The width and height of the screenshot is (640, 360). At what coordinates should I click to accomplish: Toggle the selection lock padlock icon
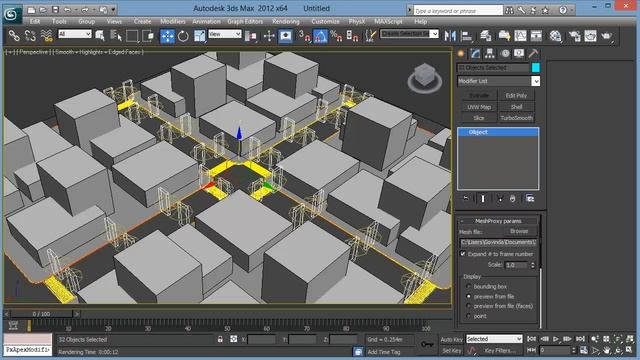(220, 339)
